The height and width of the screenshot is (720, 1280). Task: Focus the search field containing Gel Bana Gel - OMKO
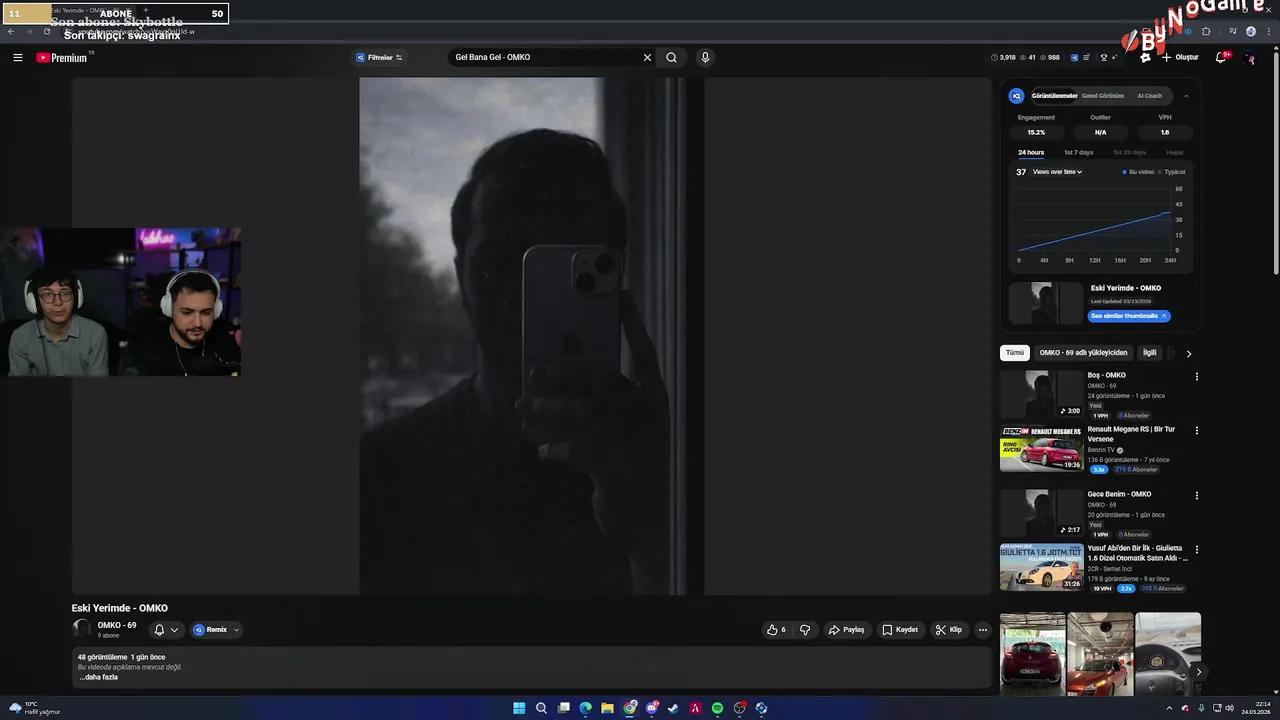(545, 58)
